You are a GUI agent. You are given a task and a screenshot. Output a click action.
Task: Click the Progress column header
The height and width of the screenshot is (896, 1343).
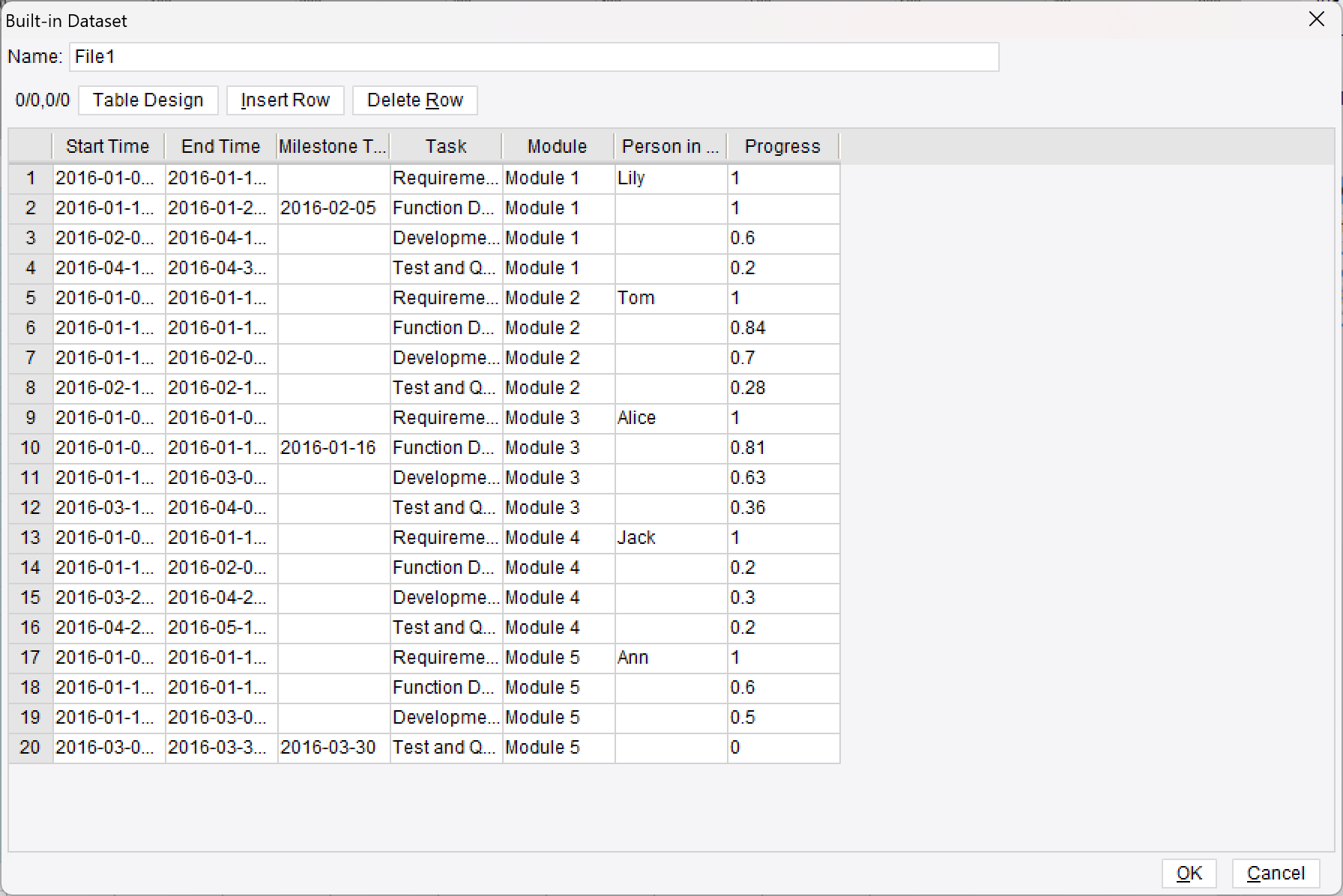(782, 146)
